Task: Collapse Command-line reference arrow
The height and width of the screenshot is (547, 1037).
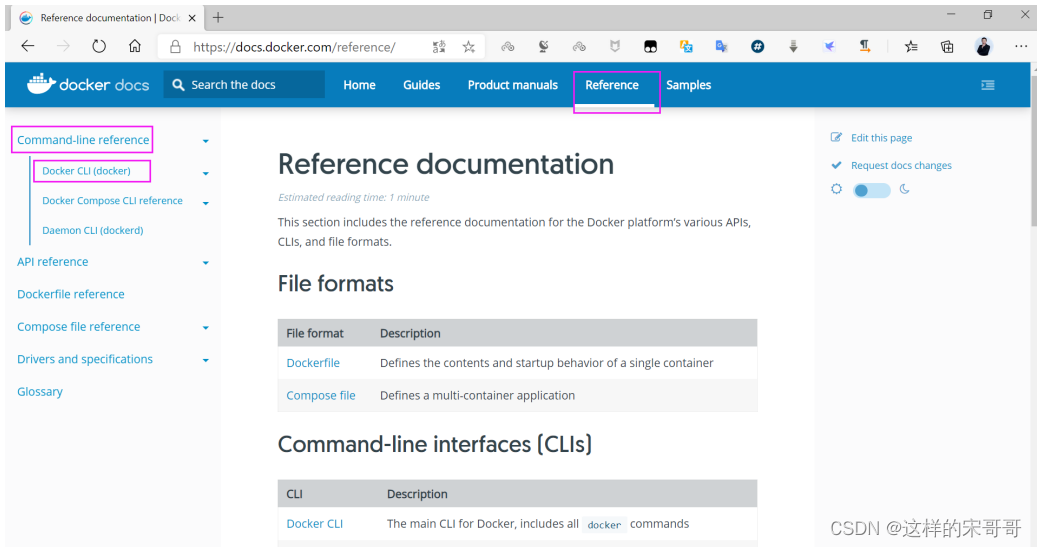Action: (206, 141)
